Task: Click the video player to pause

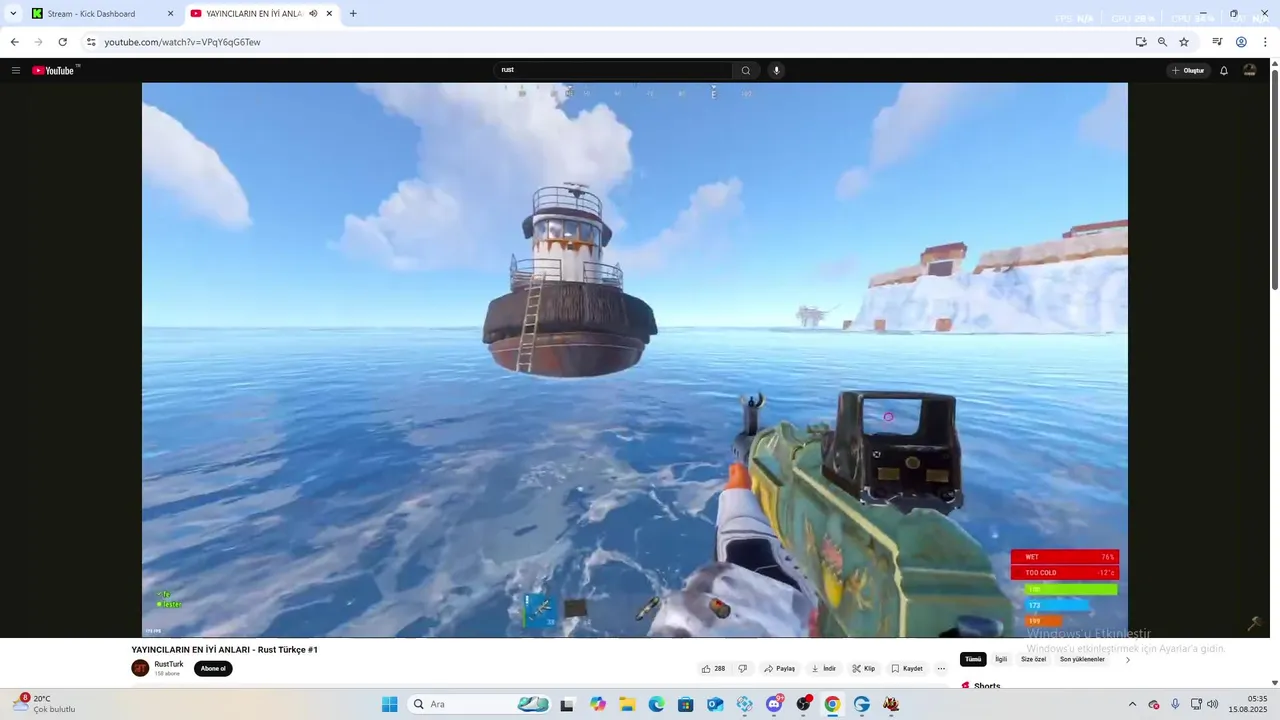Action: [x=635, y=360]
